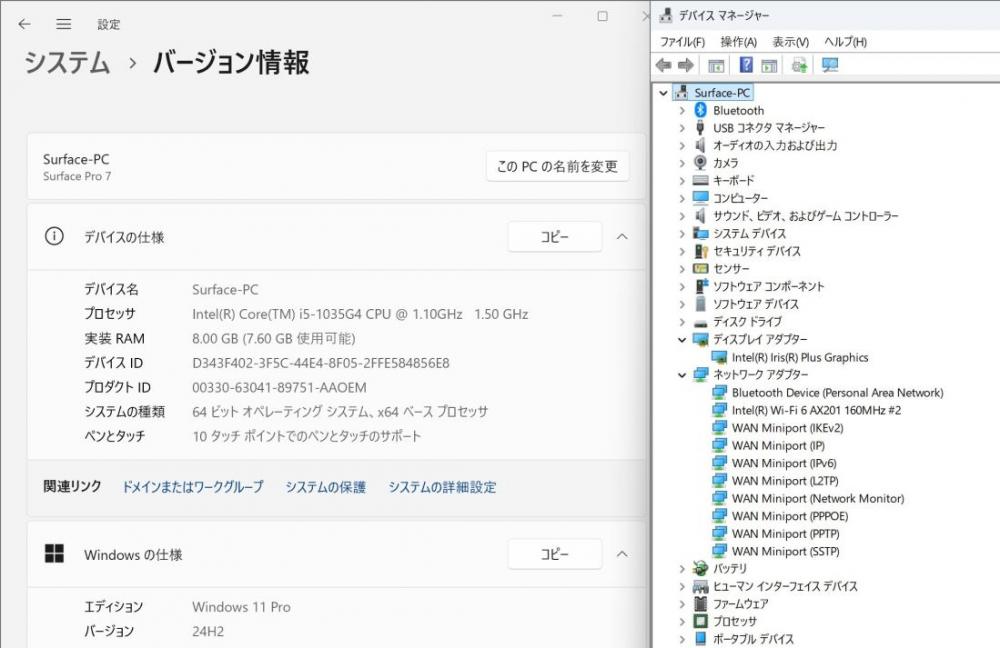Expand the システム デバイス category
This screenshot has width=1000, height=648.
(x=682, y=233)
